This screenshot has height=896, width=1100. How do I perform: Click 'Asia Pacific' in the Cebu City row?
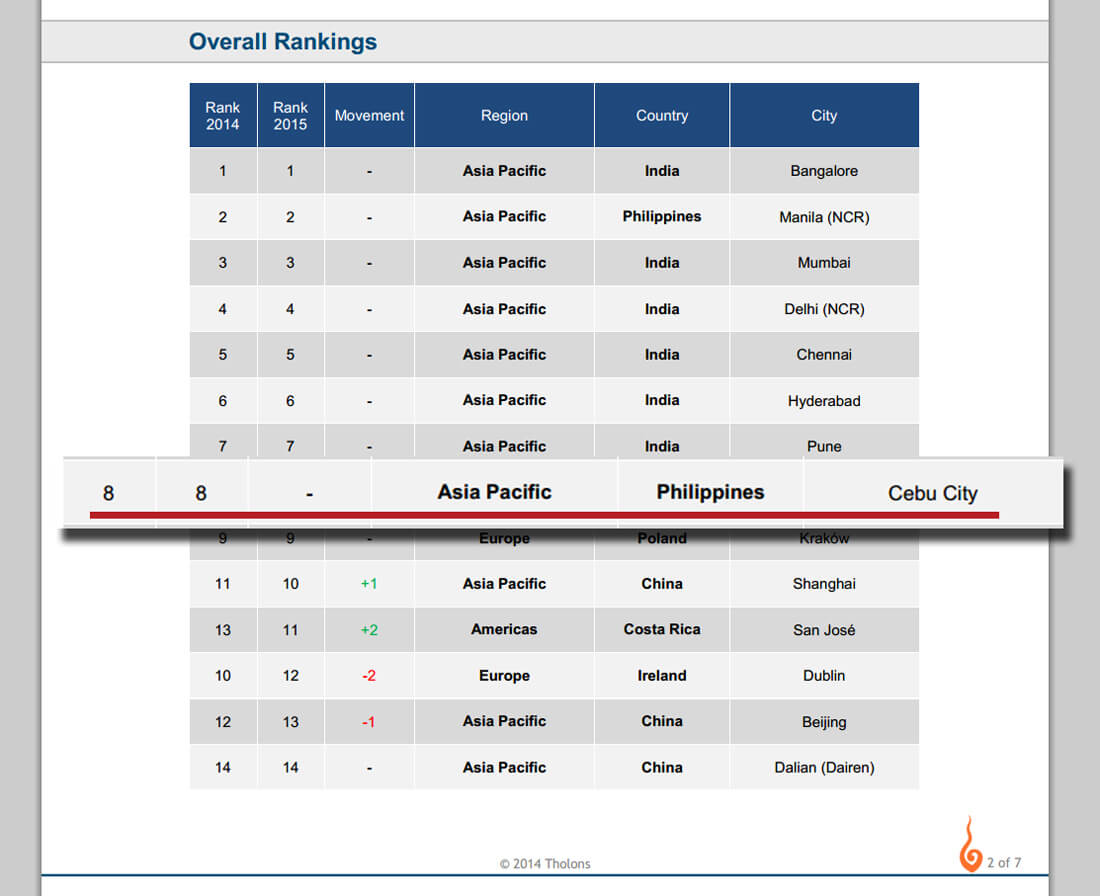point(495,492)
